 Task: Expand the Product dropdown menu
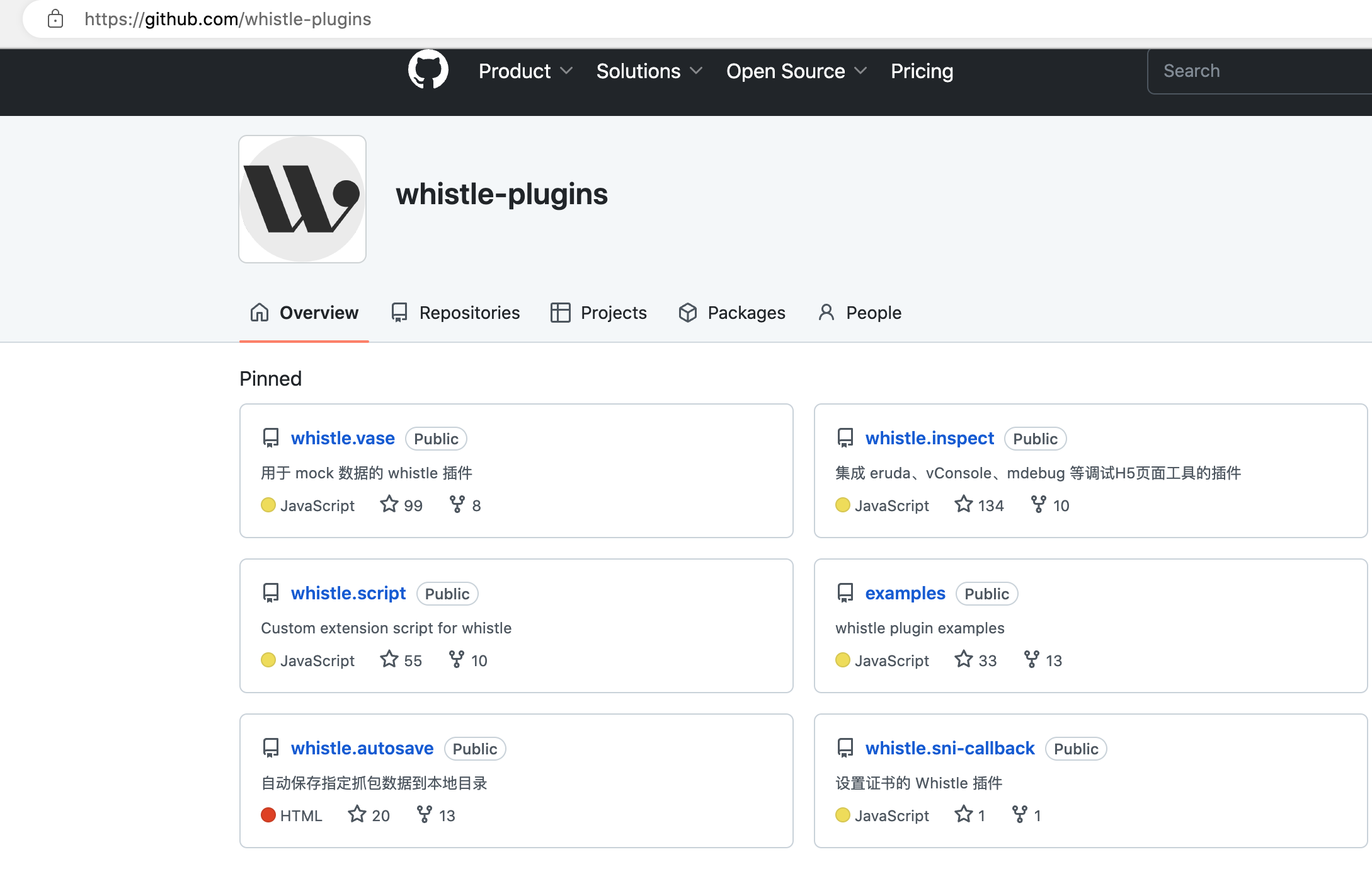[x=525, y=71]
